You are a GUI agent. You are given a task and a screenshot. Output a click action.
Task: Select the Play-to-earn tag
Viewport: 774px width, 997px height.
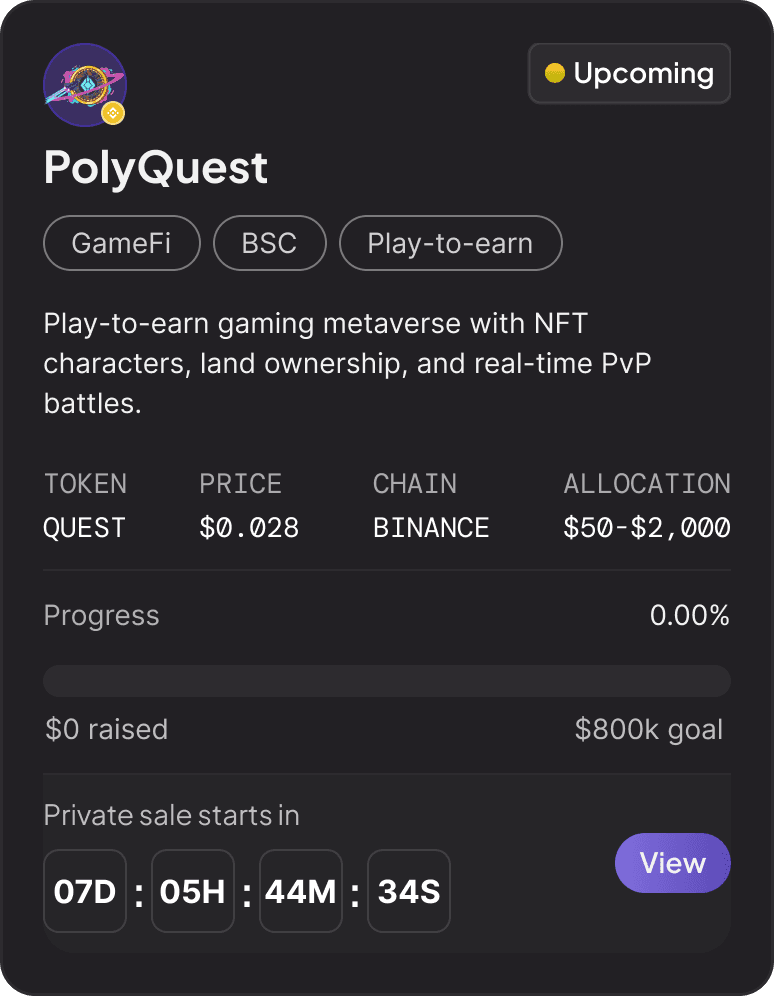pyautogui.click(x=450, y=243)
